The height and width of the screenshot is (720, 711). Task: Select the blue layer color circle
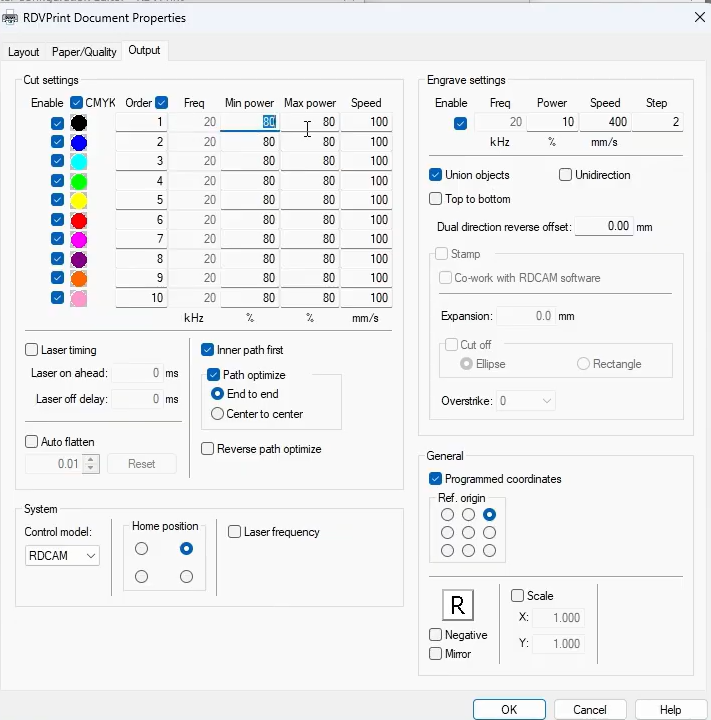[x=79, y=142]
